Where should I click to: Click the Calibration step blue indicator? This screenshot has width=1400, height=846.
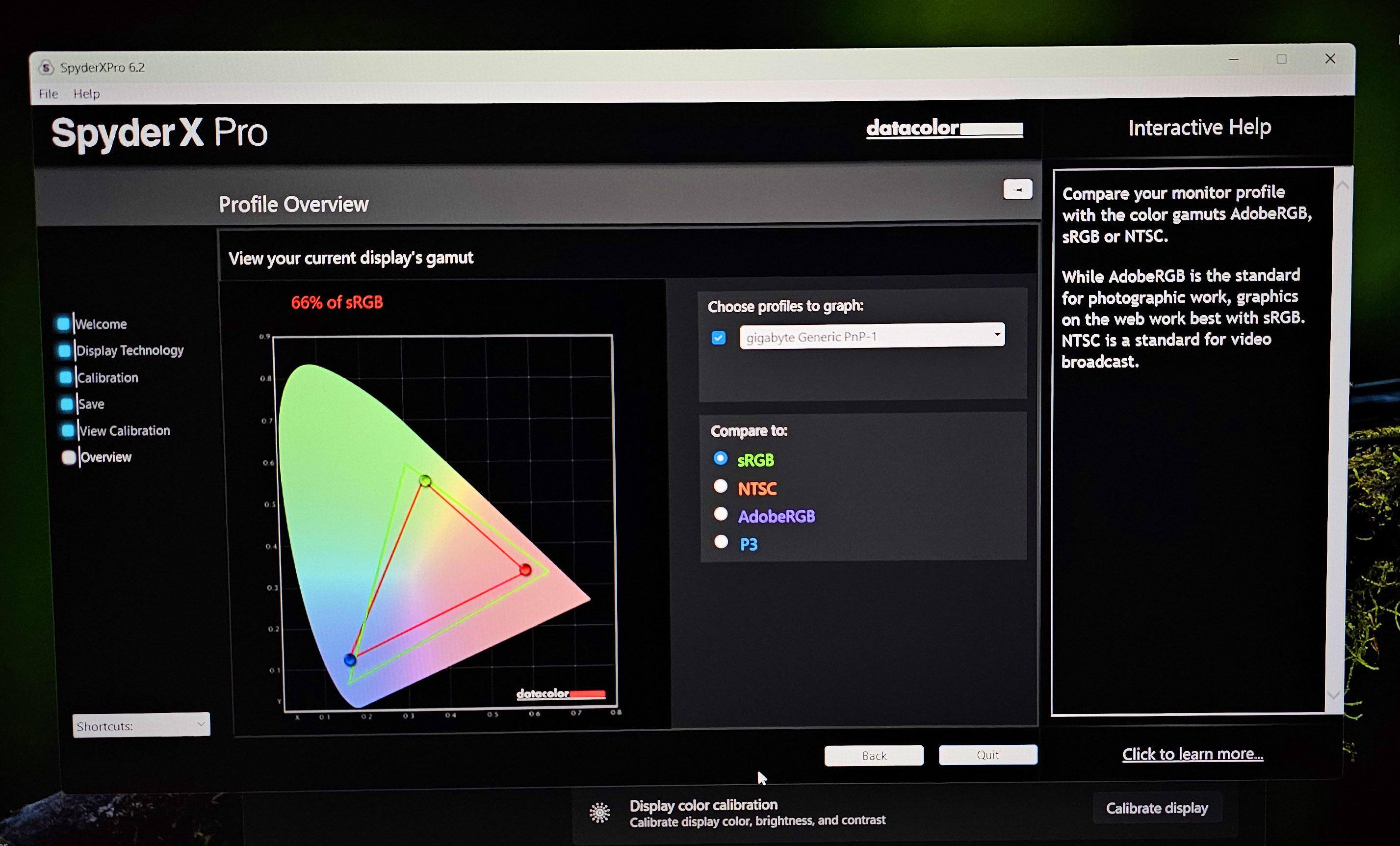[x=65, y=377]
